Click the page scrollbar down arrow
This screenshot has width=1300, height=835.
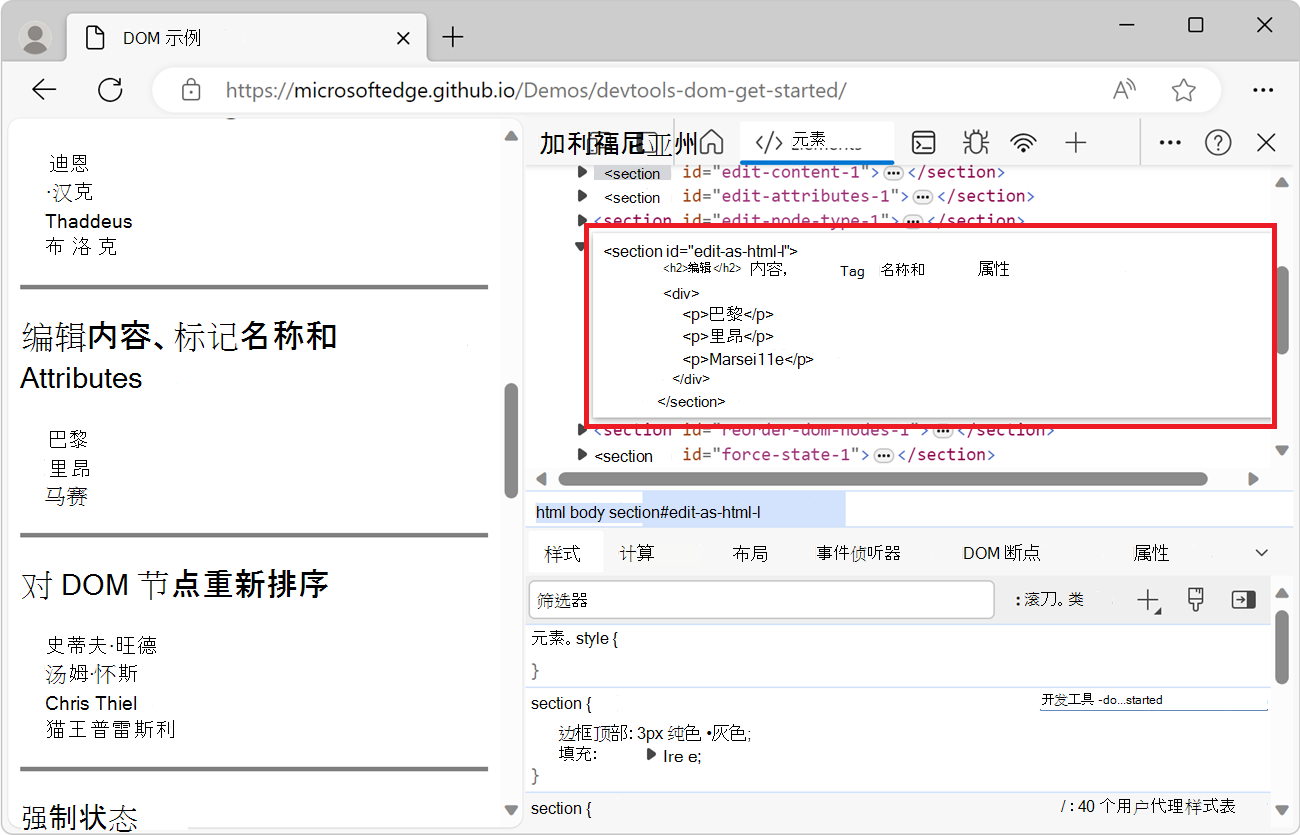(x=511, y=810)
